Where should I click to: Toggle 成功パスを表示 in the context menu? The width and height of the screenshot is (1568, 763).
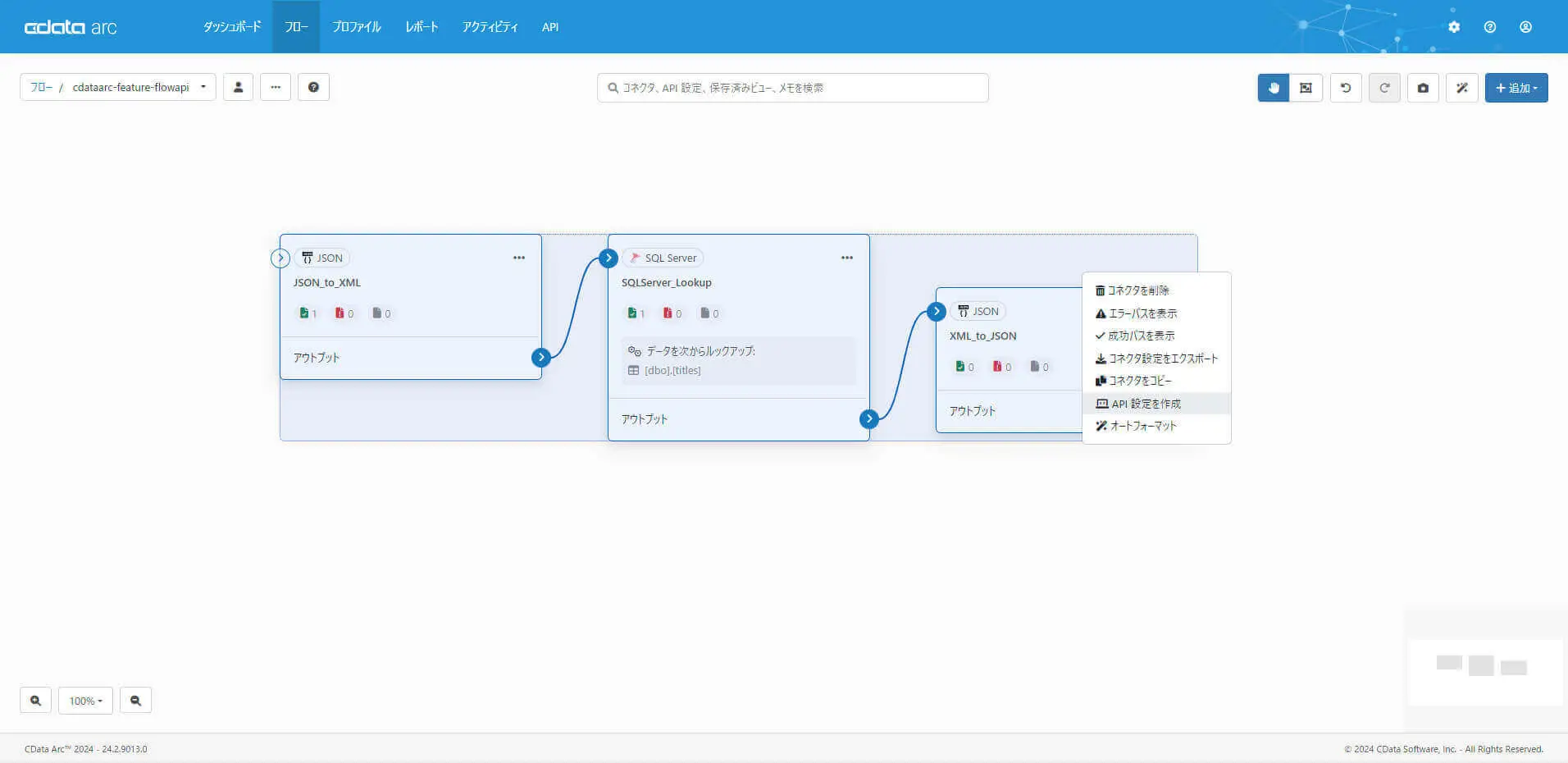1156,336
